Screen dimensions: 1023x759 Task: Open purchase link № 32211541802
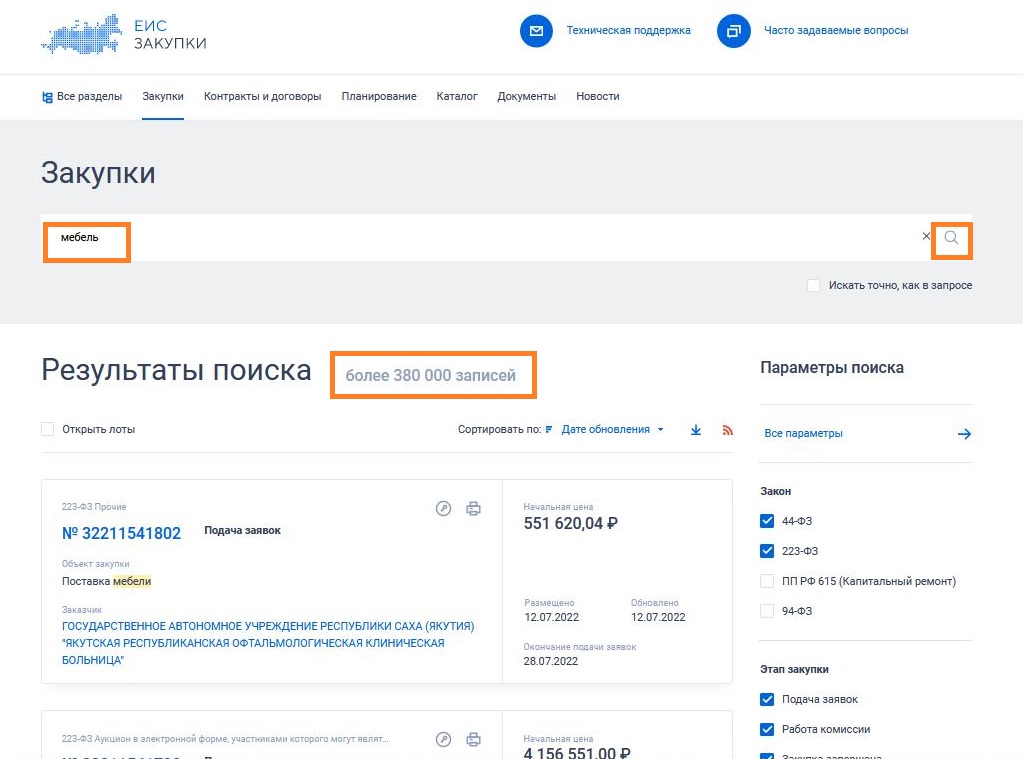(121, 534)
